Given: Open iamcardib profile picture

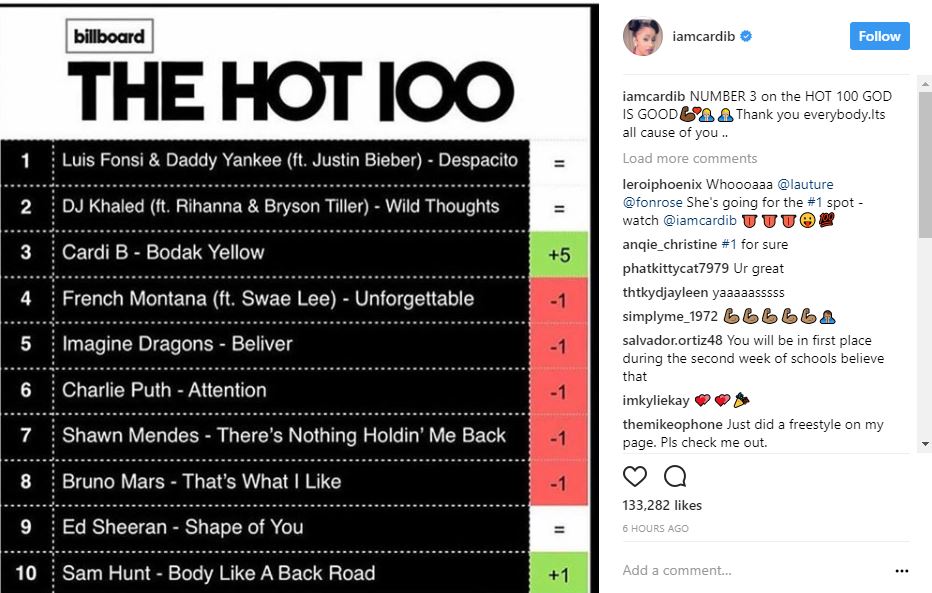Looking at the screenshot, I should click(643, 36).
